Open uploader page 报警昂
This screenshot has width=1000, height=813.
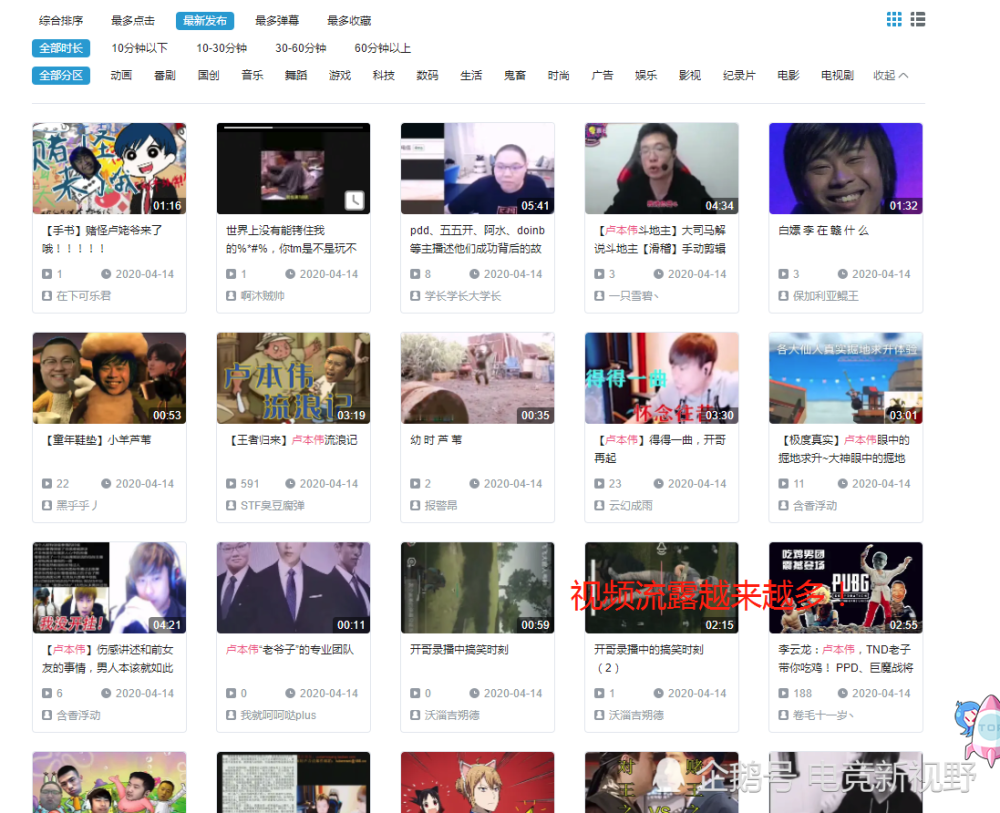[441, 506]
